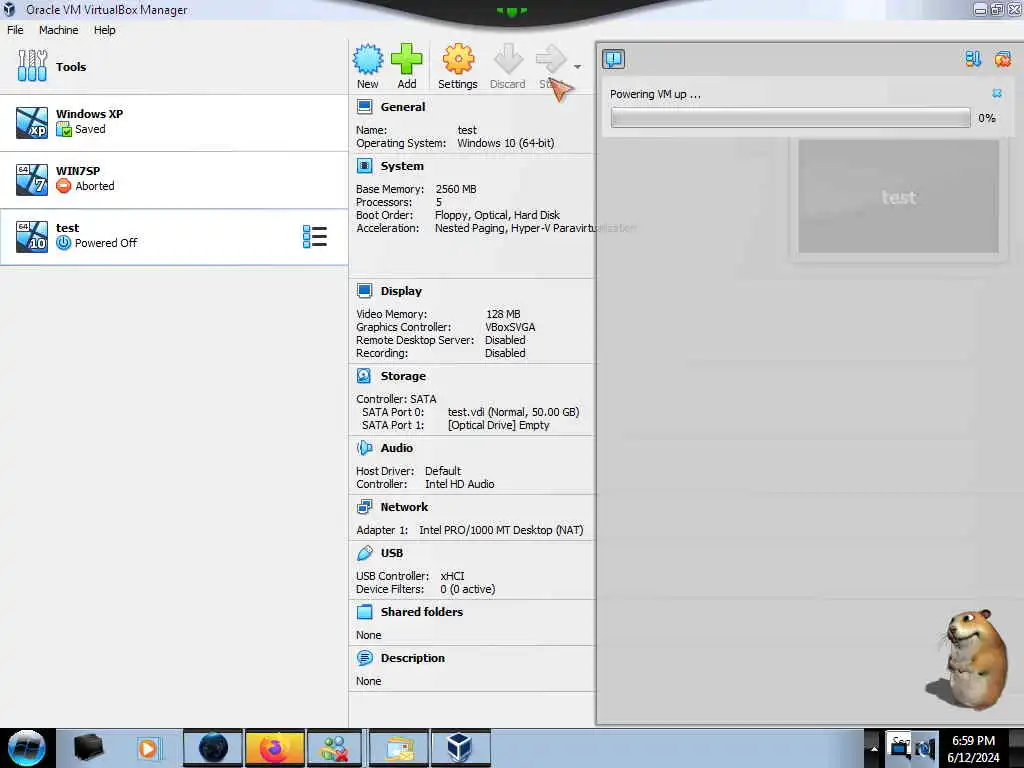Click the Powering VM up progress bar
Screen dimensions: 1024x768
point(790,118)
